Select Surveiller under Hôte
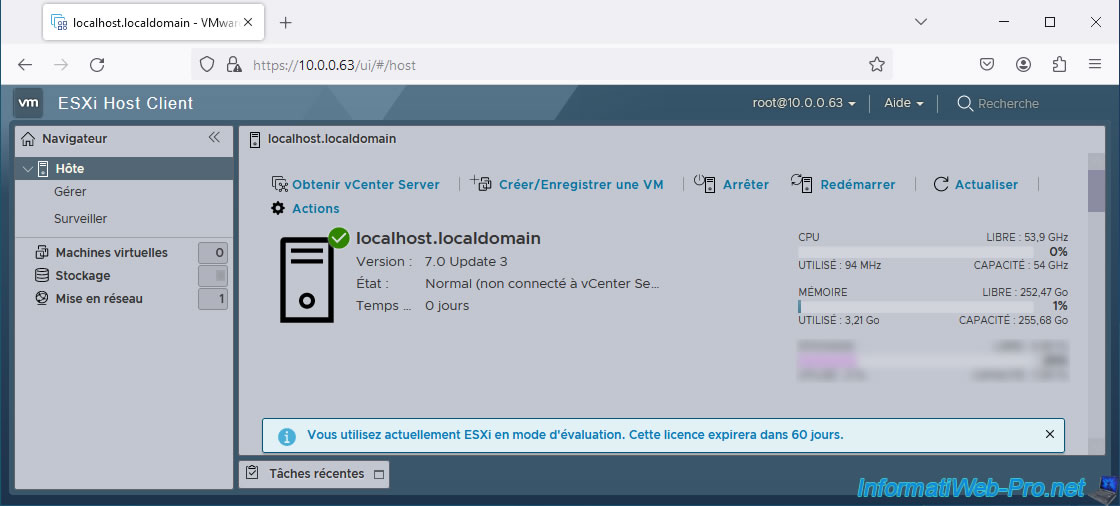Screen dimensions: 1120x506 coord(80,218)
